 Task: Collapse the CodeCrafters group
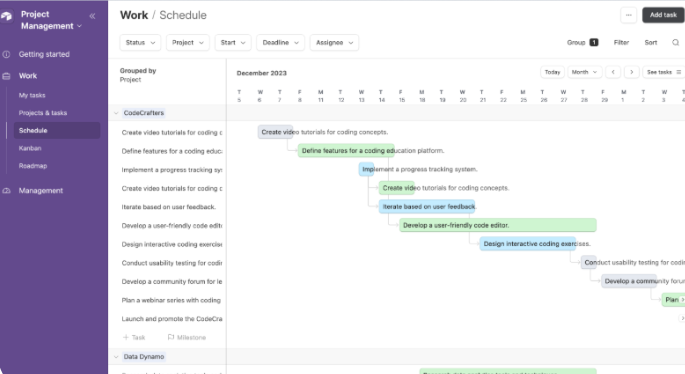pos(116,113)
